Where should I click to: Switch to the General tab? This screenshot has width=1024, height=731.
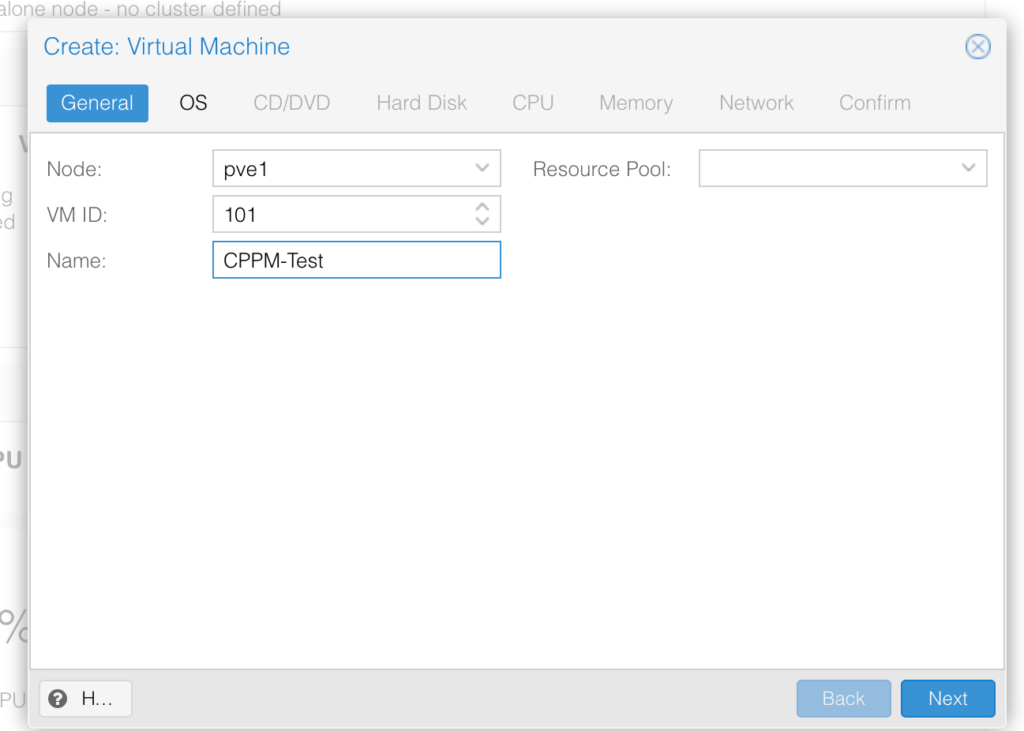pos(97,103)
